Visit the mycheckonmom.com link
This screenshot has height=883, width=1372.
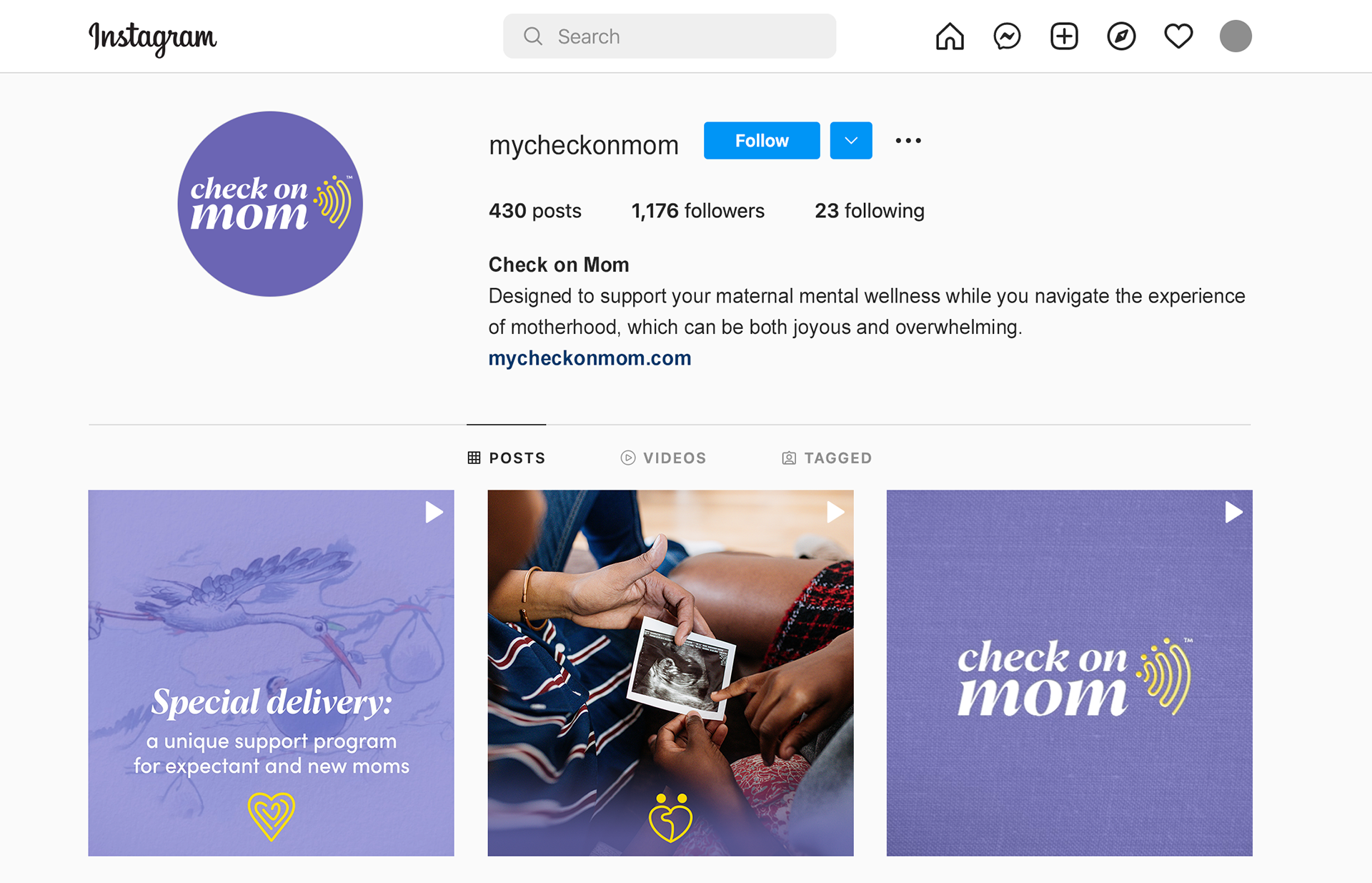pyautogui.click(x=590, y=358)
